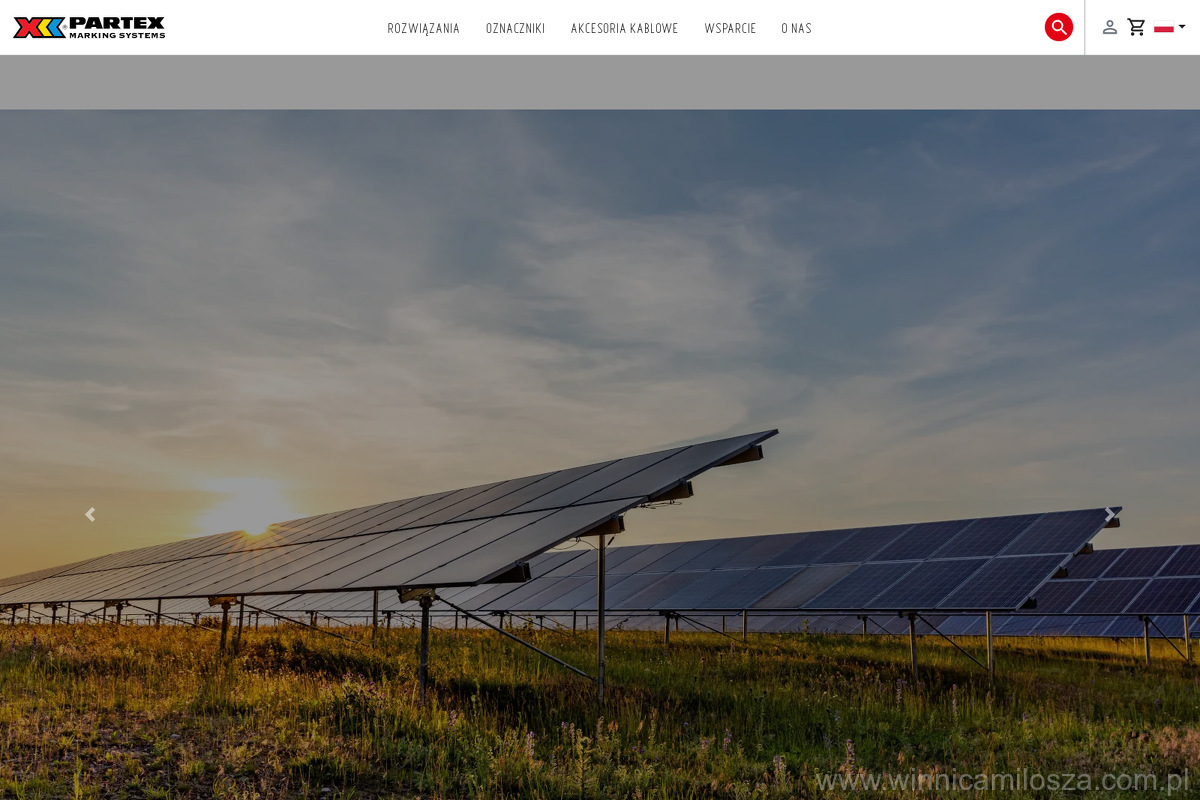Click the cloudy sky area of the slide
The height and width of the screenshot is (800, 1200).
600,270
